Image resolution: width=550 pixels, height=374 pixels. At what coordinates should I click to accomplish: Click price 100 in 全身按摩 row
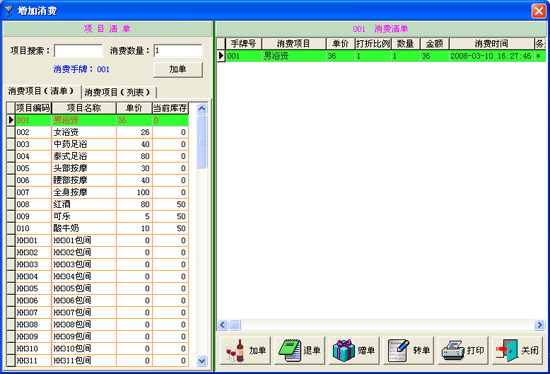point(134,192)
